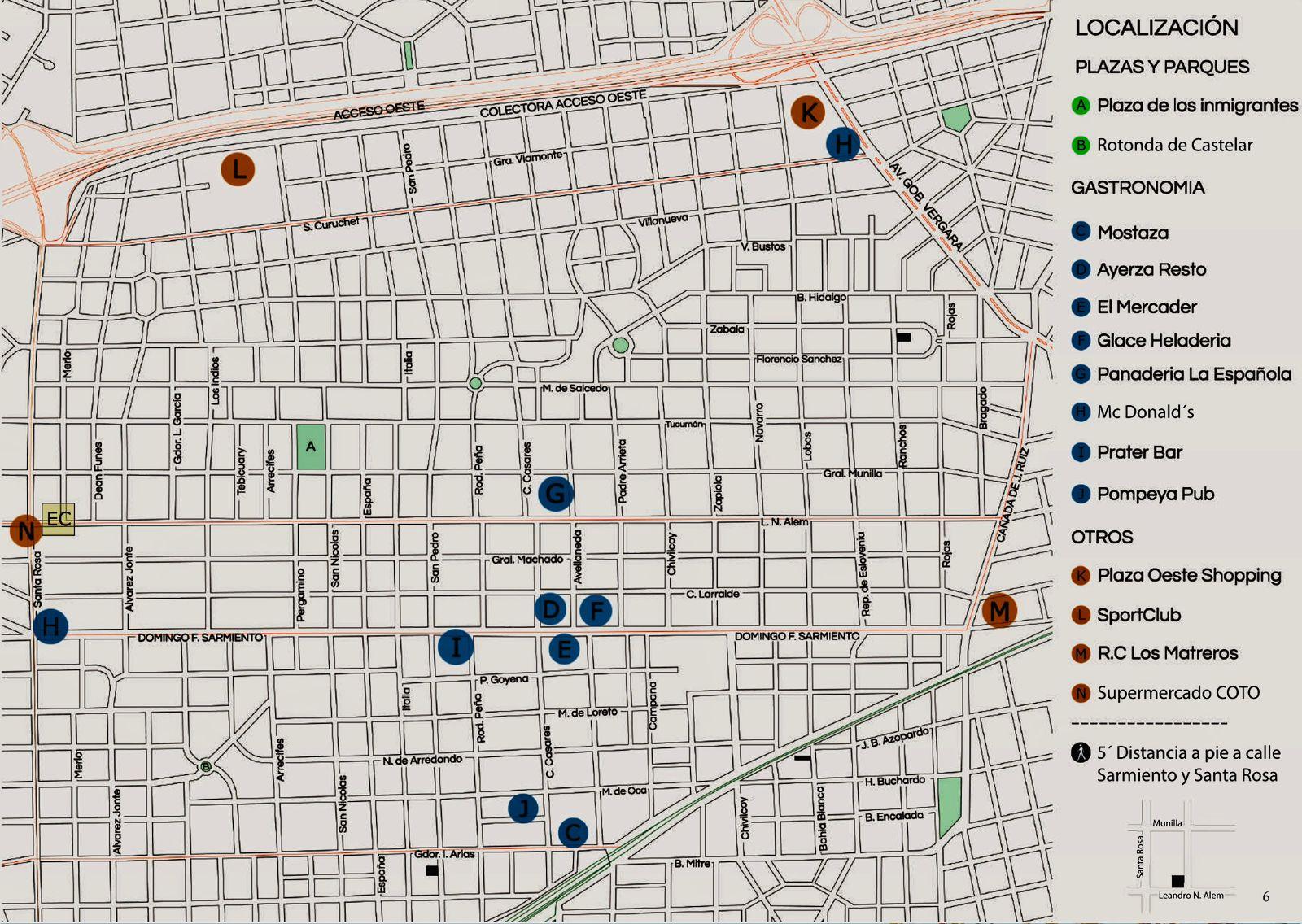Click the legend entry 'Prater Bar'
This screenshot has height=924, width=1302.
(1139, 452)
